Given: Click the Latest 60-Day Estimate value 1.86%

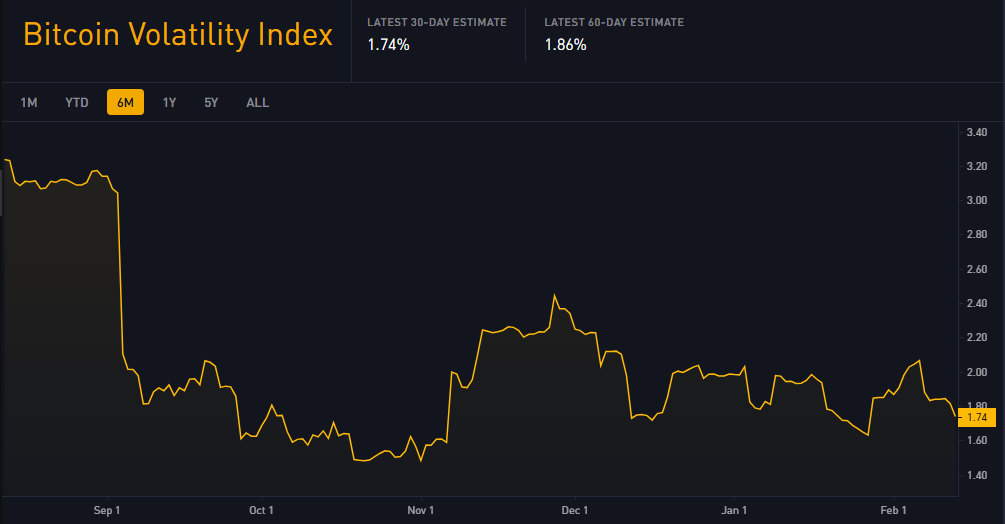Looking at the screenshot, I should pyautogui.click(x=565, y=45).
